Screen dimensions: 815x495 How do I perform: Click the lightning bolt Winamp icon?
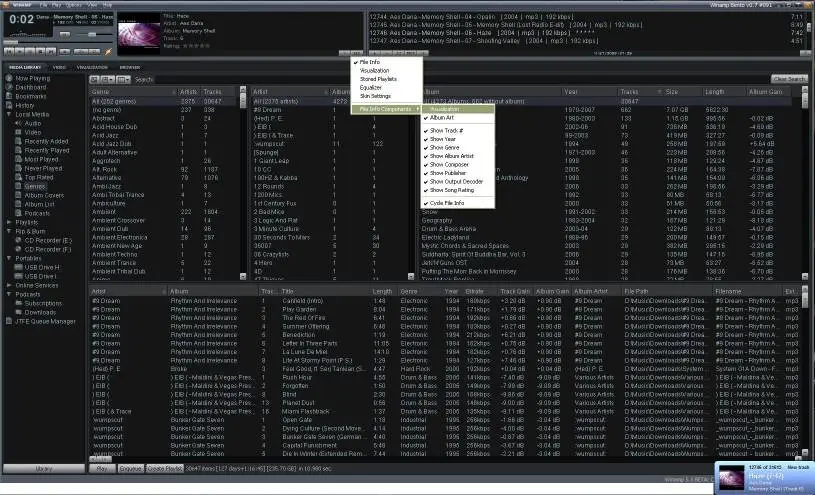108,51
